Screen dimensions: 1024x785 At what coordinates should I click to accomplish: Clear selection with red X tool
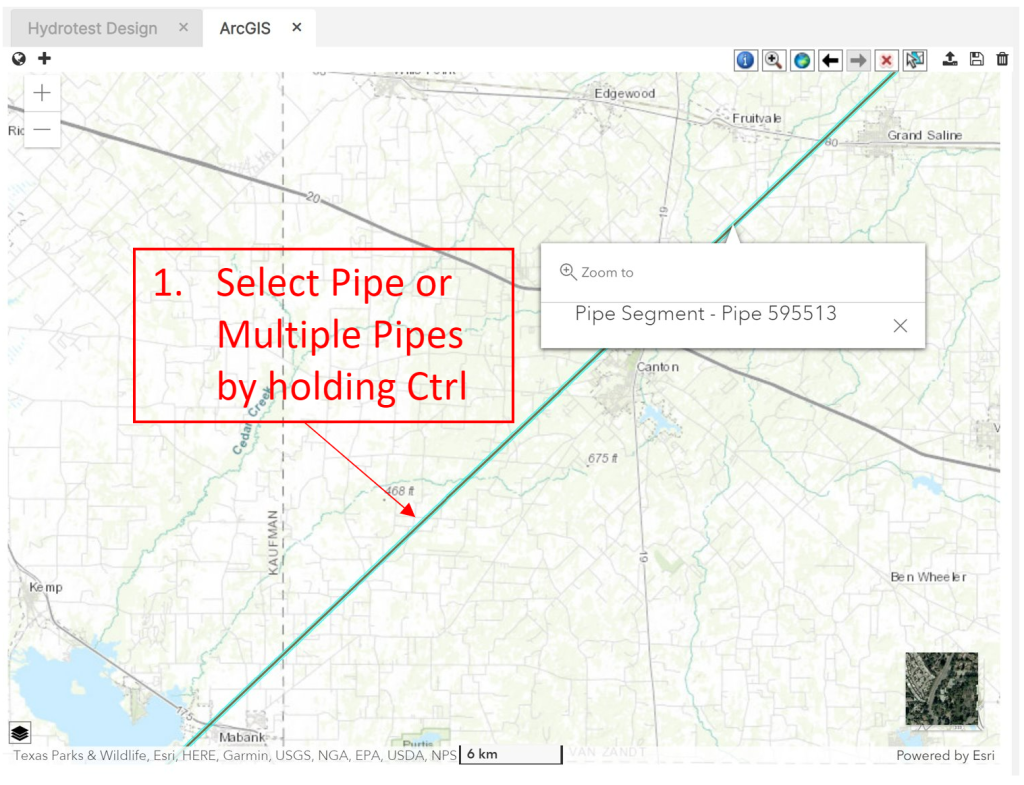pyautogui.click(x=886, y=60)
